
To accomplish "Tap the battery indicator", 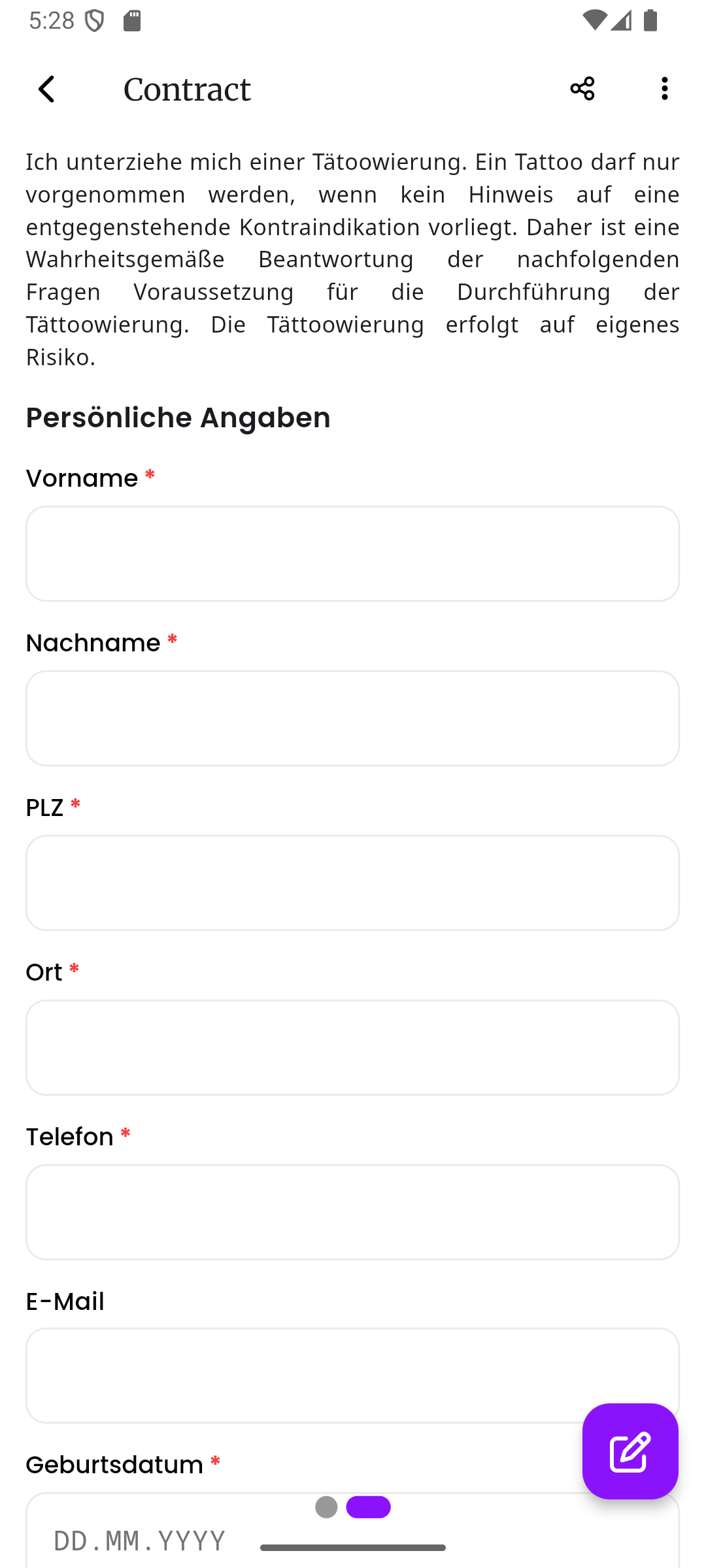I will [x=650, y=22].
